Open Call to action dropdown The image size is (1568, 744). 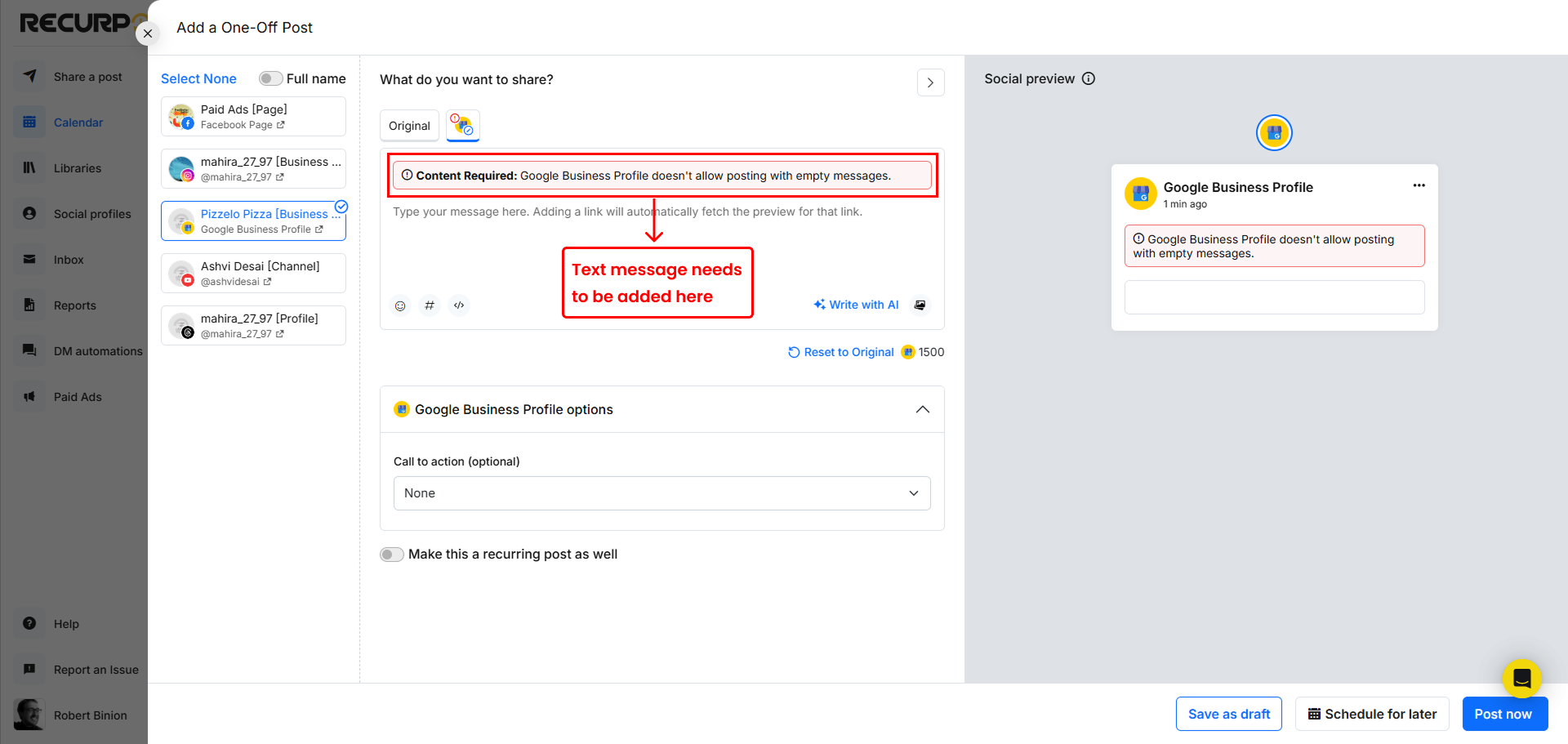[661, 493]
